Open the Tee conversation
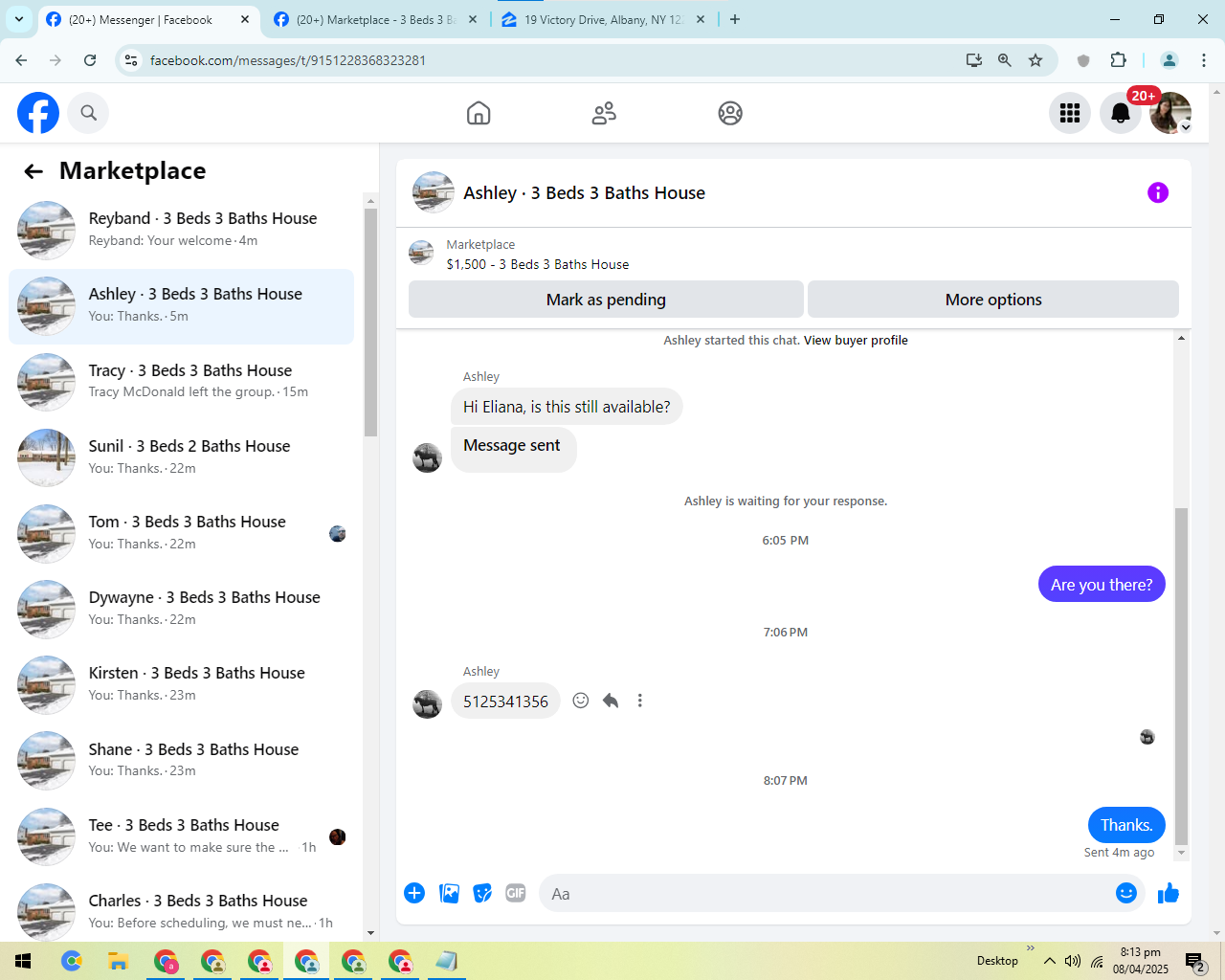The width and height of the screenshot is (1225, 980). [x=182, y=836]
